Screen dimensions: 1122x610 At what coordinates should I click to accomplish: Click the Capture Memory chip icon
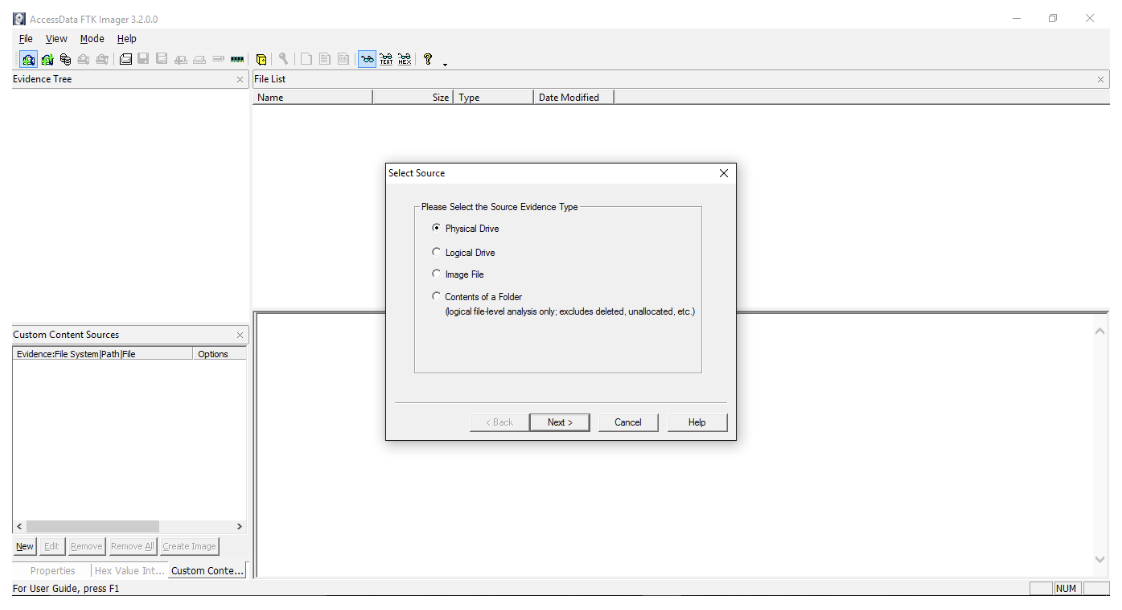[237, 59]
